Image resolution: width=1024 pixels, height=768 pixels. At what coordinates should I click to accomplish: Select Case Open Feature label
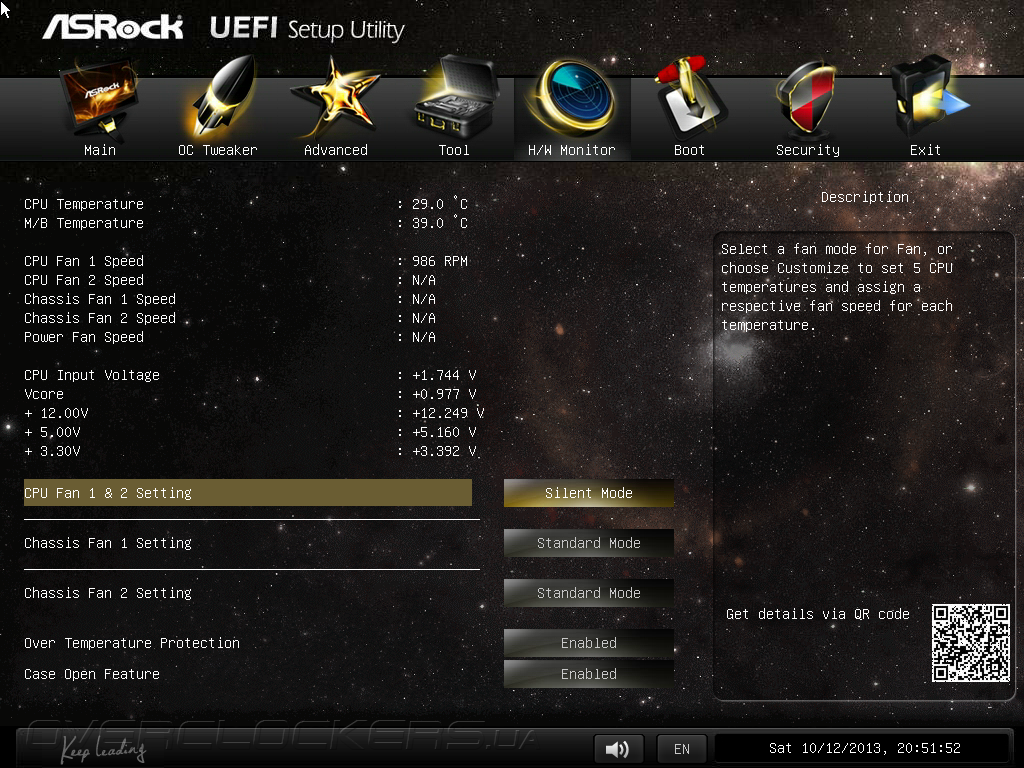point(92,674)
